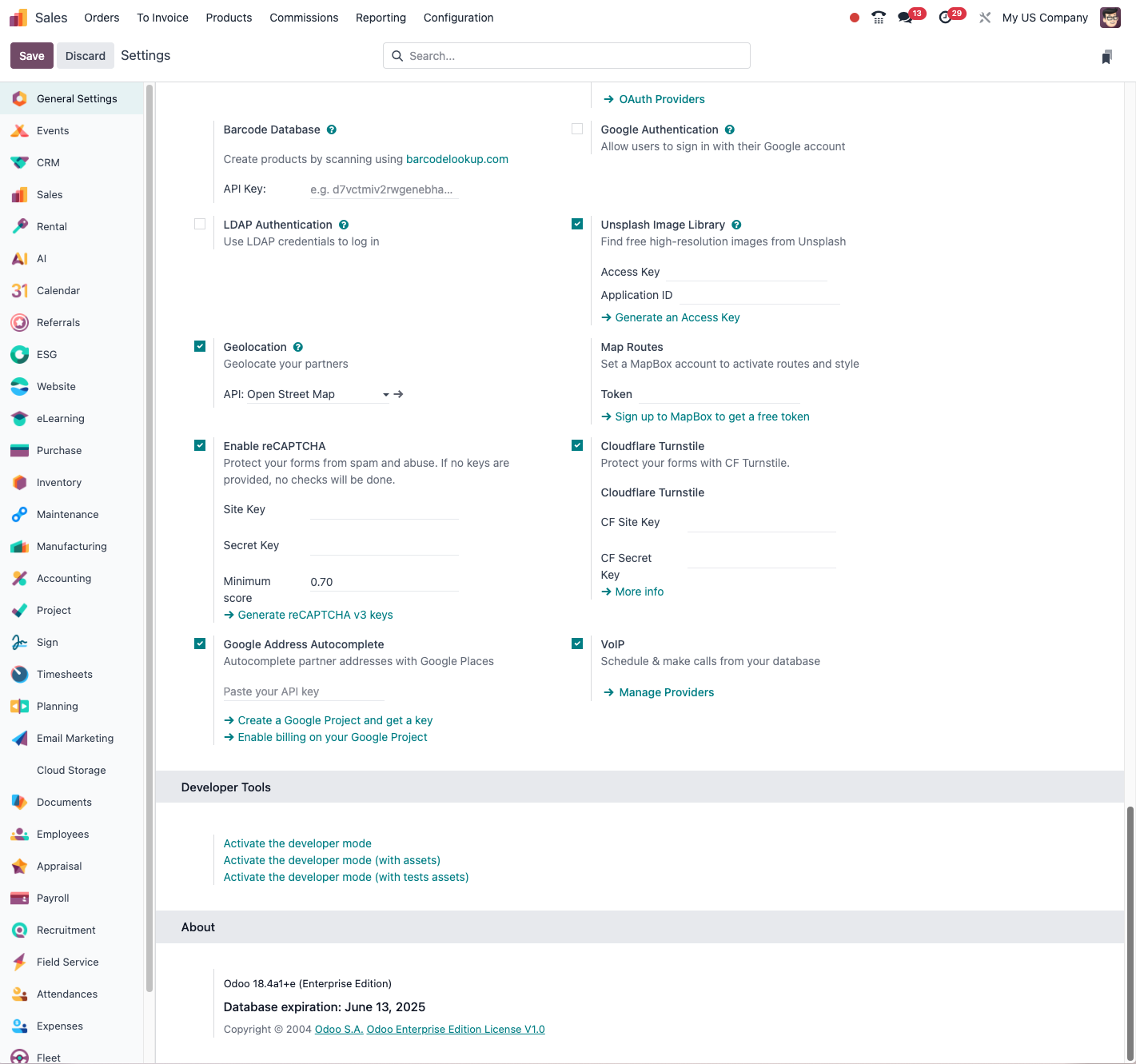Viewport: 1136px width, 1064px height.
Task: Uncheck the Google Address Autocomplete checkbox
Action: coord(200,644)
